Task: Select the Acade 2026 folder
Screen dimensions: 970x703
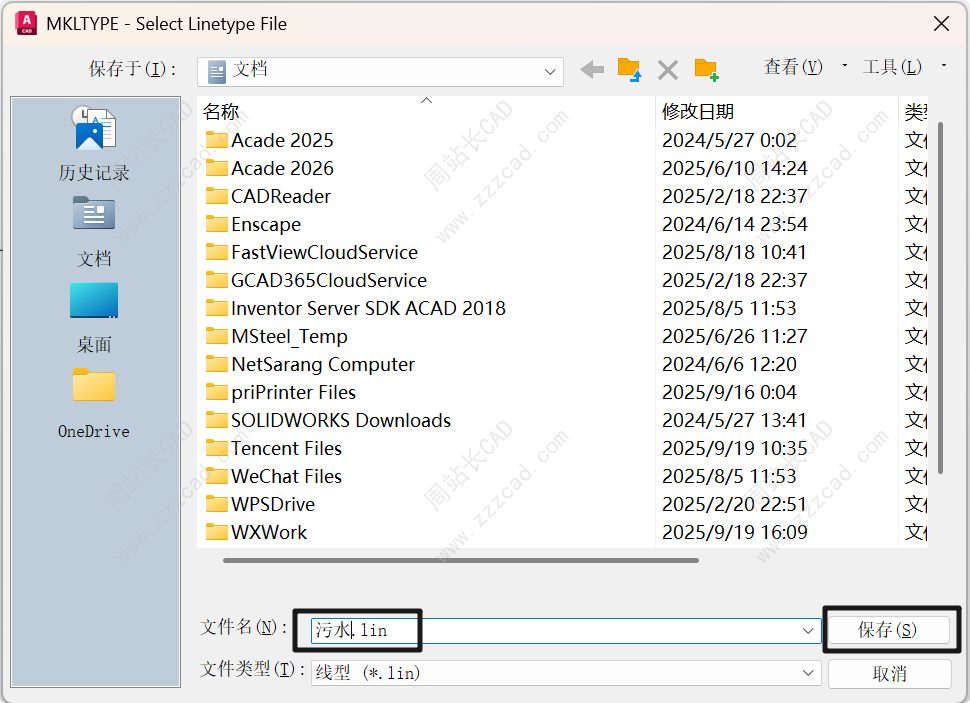Action: tap(282, 168)
